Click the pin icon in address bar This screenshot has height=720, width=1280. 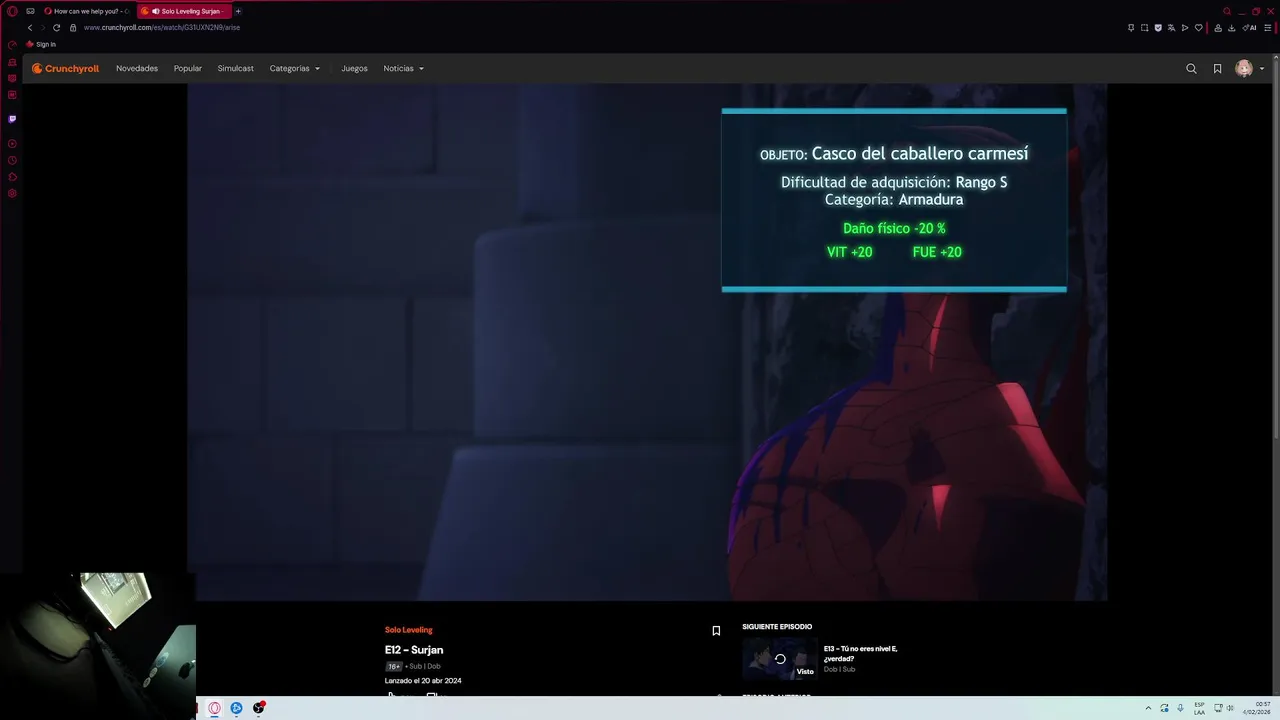tap(1131, 28)
